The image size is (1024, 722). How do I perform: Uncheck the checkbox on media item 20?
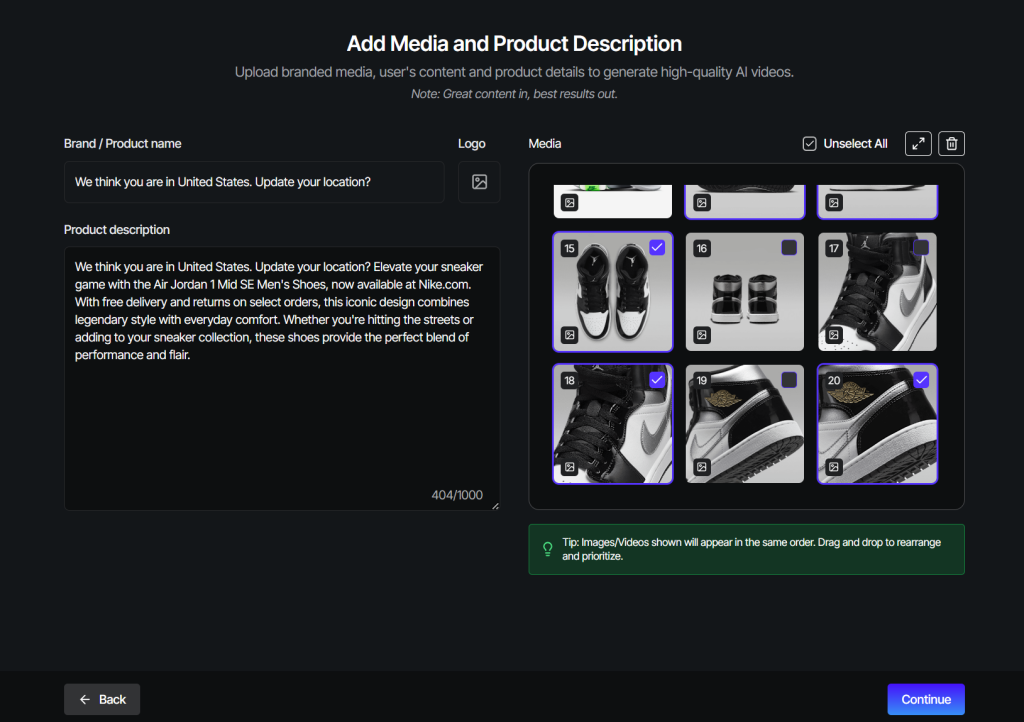[921, 379]
